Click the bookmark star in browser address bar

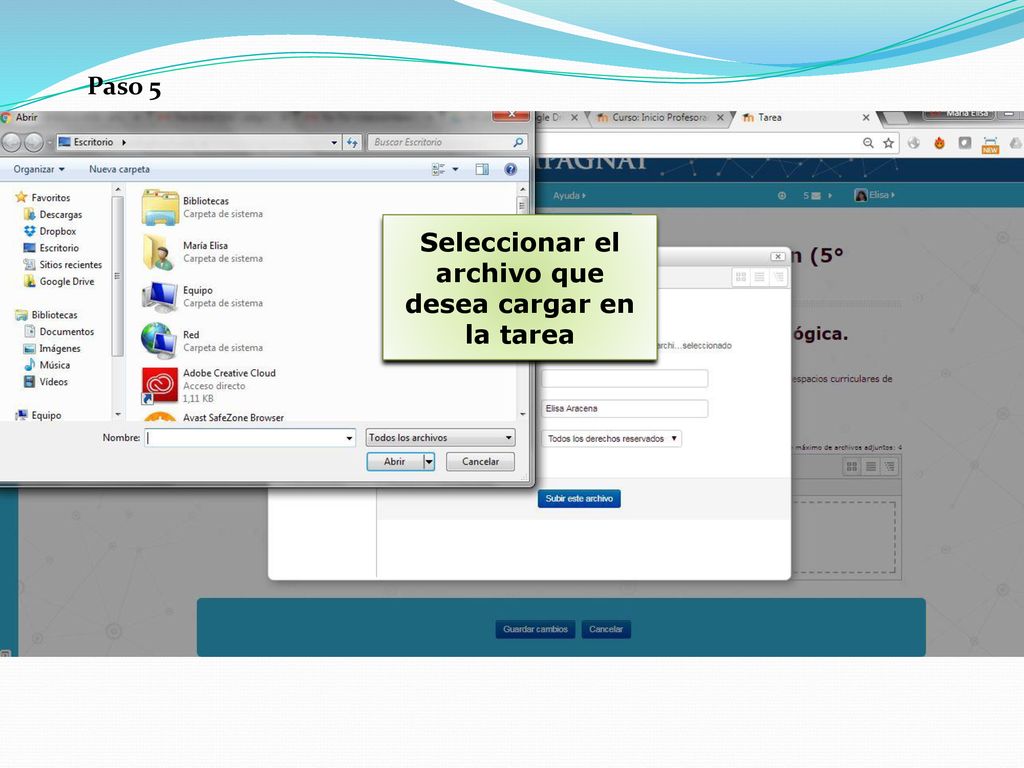pyautogui.click(x=888, y=142)
